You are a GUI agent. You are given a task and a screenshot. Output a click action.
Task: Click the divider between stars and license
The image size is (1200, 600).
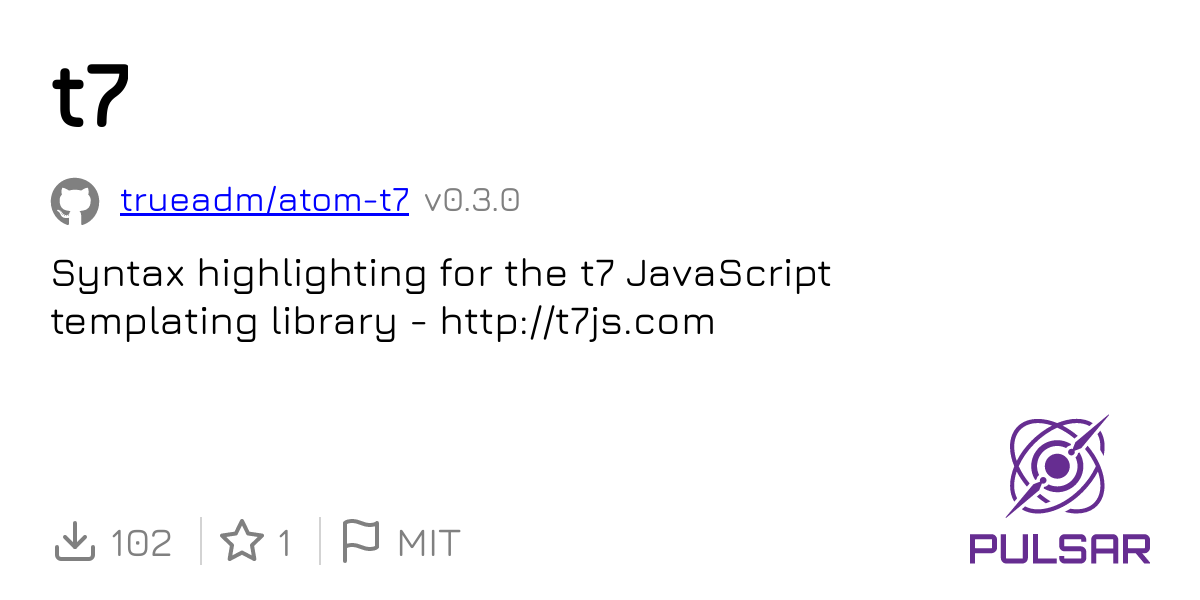point(320,541)
